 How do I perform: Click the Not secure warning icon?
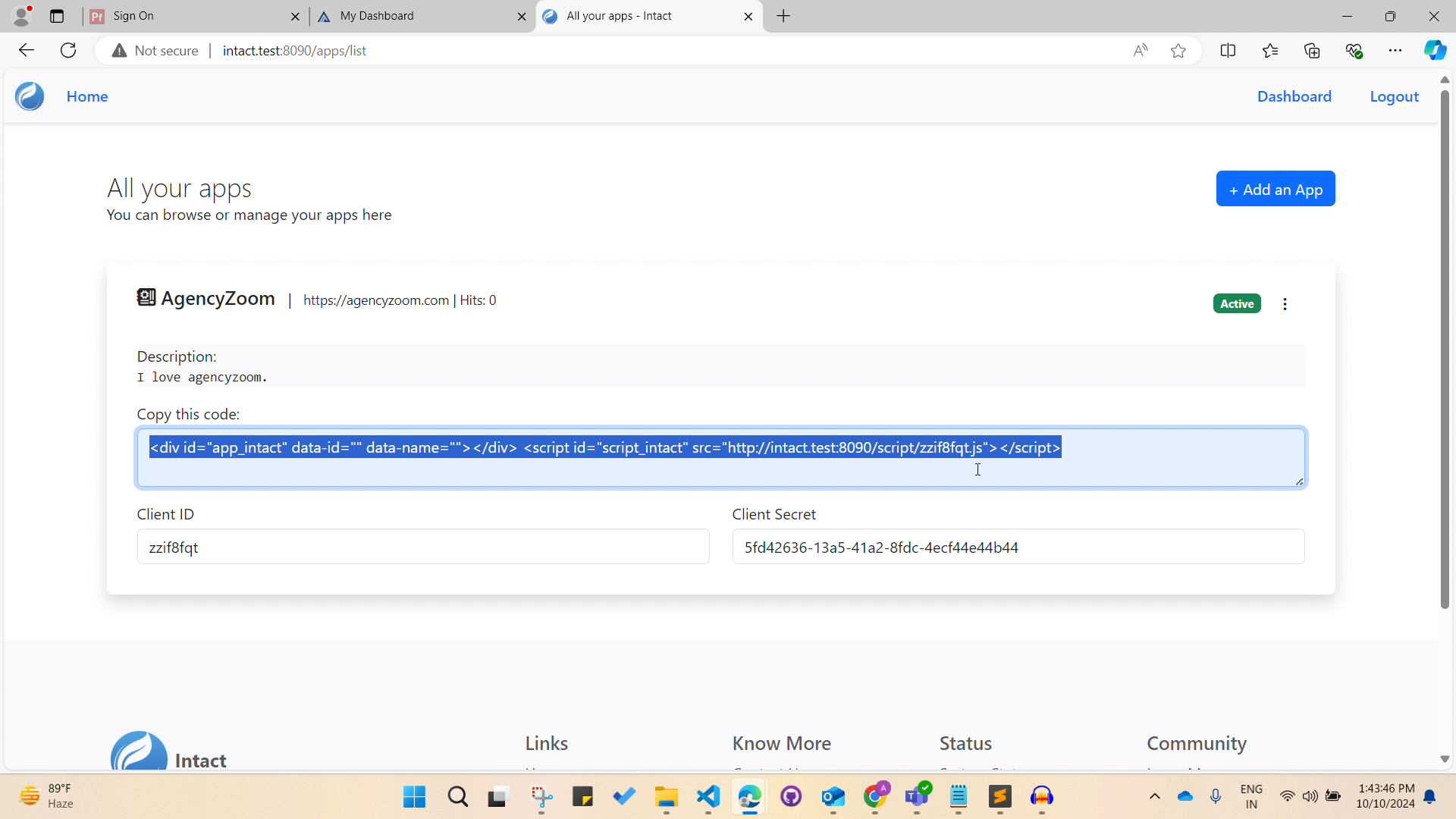pyautogui.click(x=119, y=51)
